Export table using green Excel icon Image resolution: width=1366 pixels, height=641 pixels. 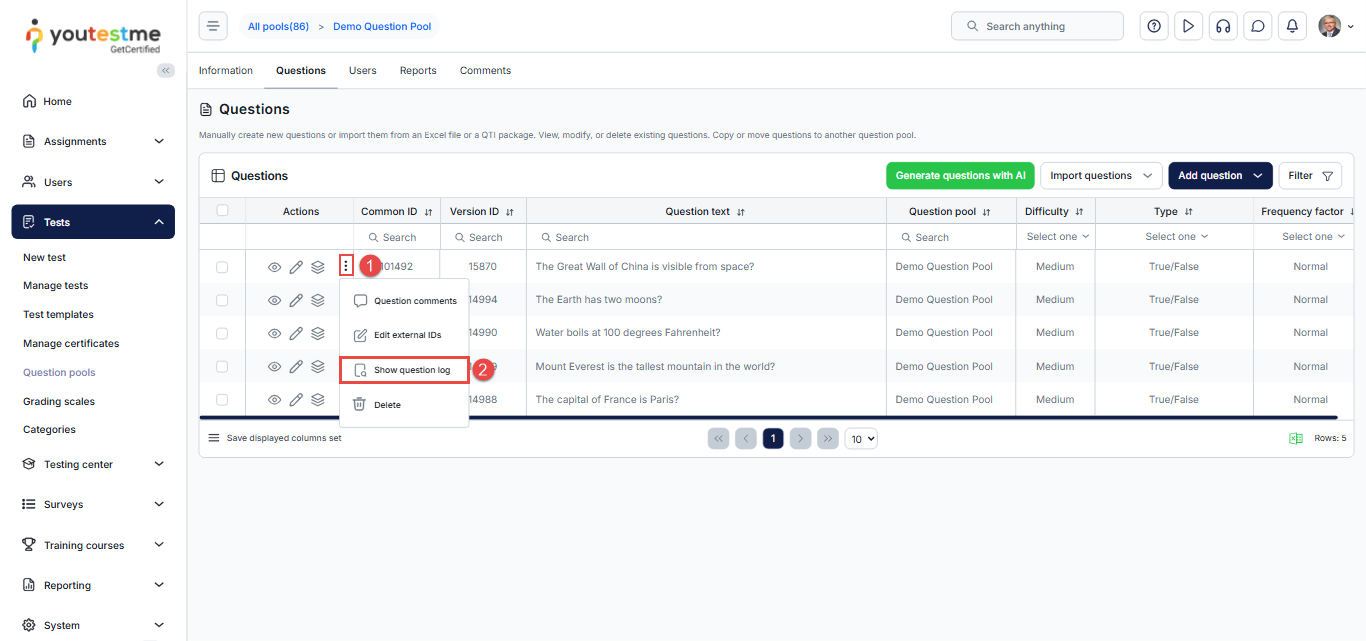click(1295, 438)
